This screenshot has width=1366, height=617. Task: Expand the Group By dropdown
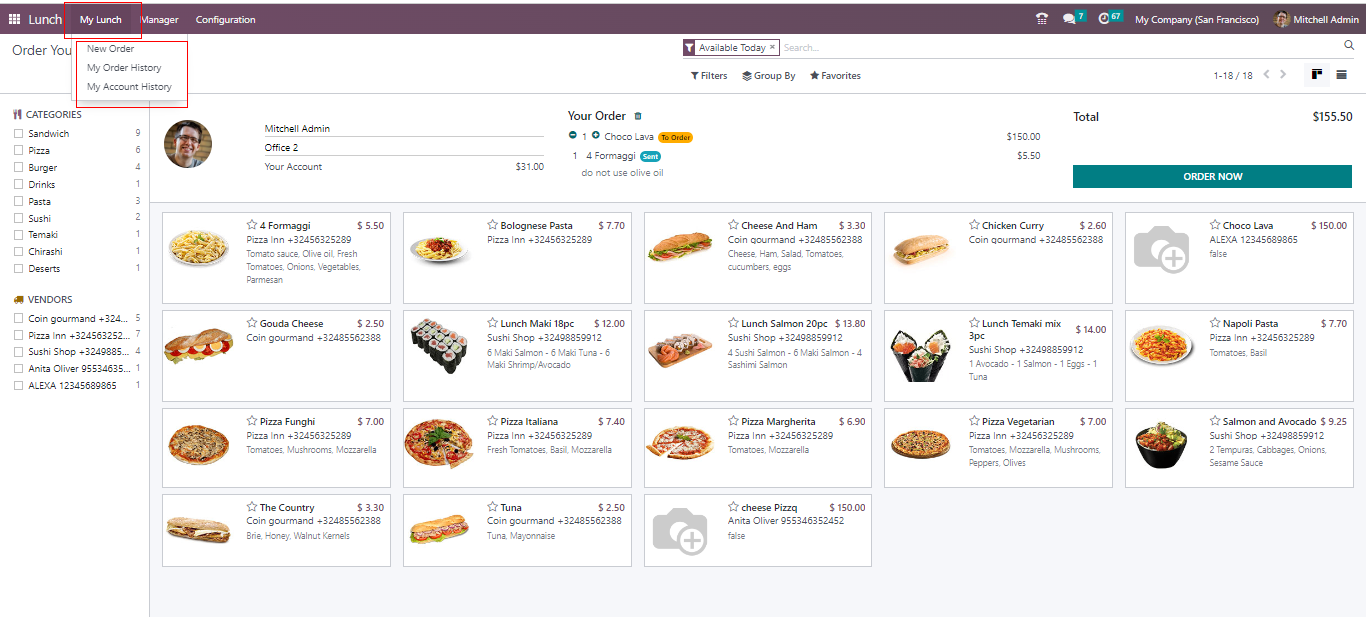(768, 76)
